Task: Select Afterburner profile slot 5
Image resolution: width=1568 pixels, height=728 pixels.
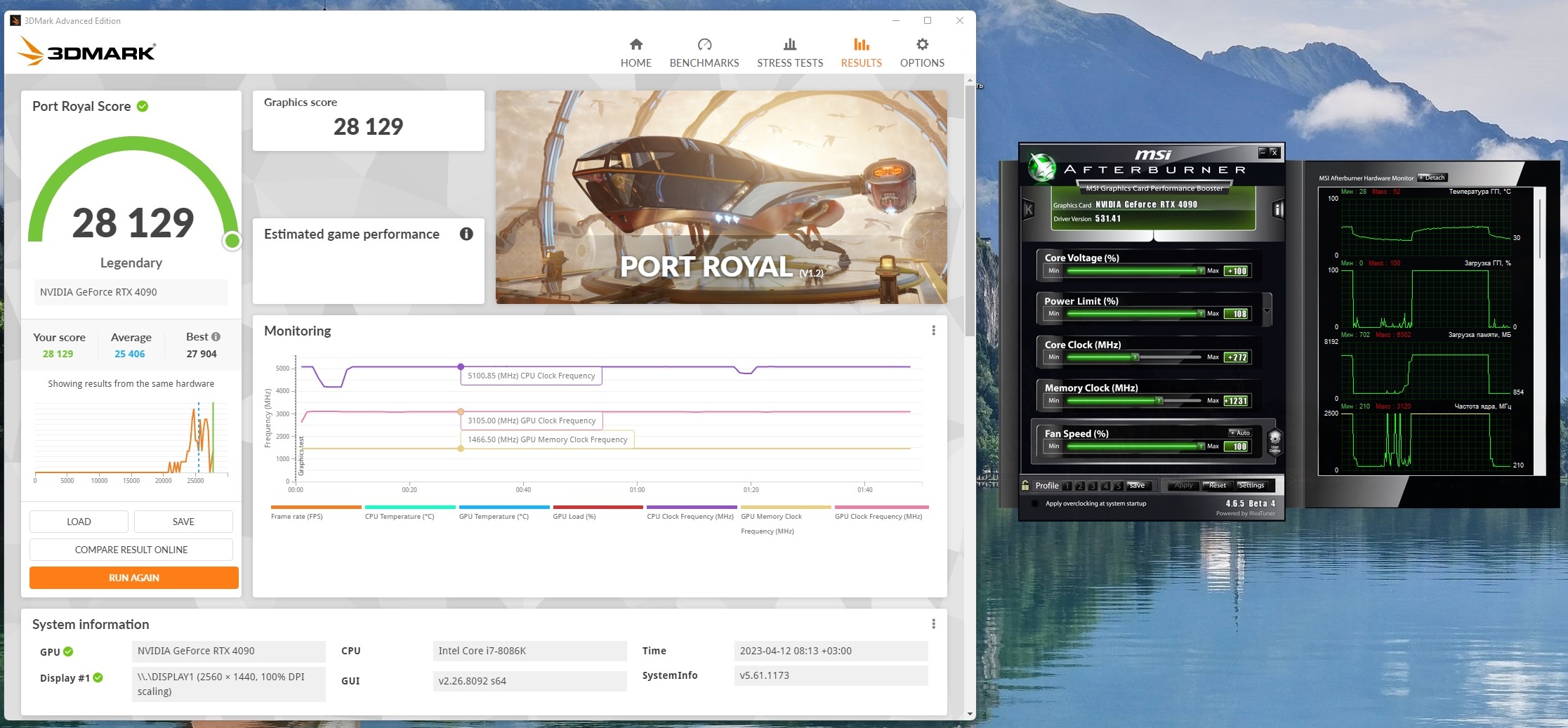Action: [x=1118, y=486]
